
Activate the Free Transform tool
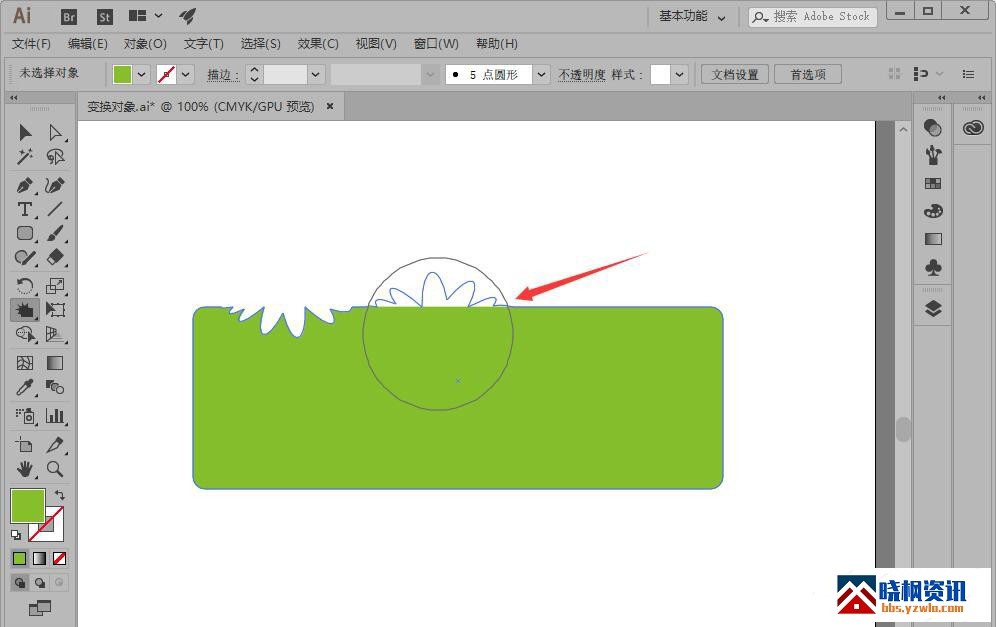click(55, 310)
